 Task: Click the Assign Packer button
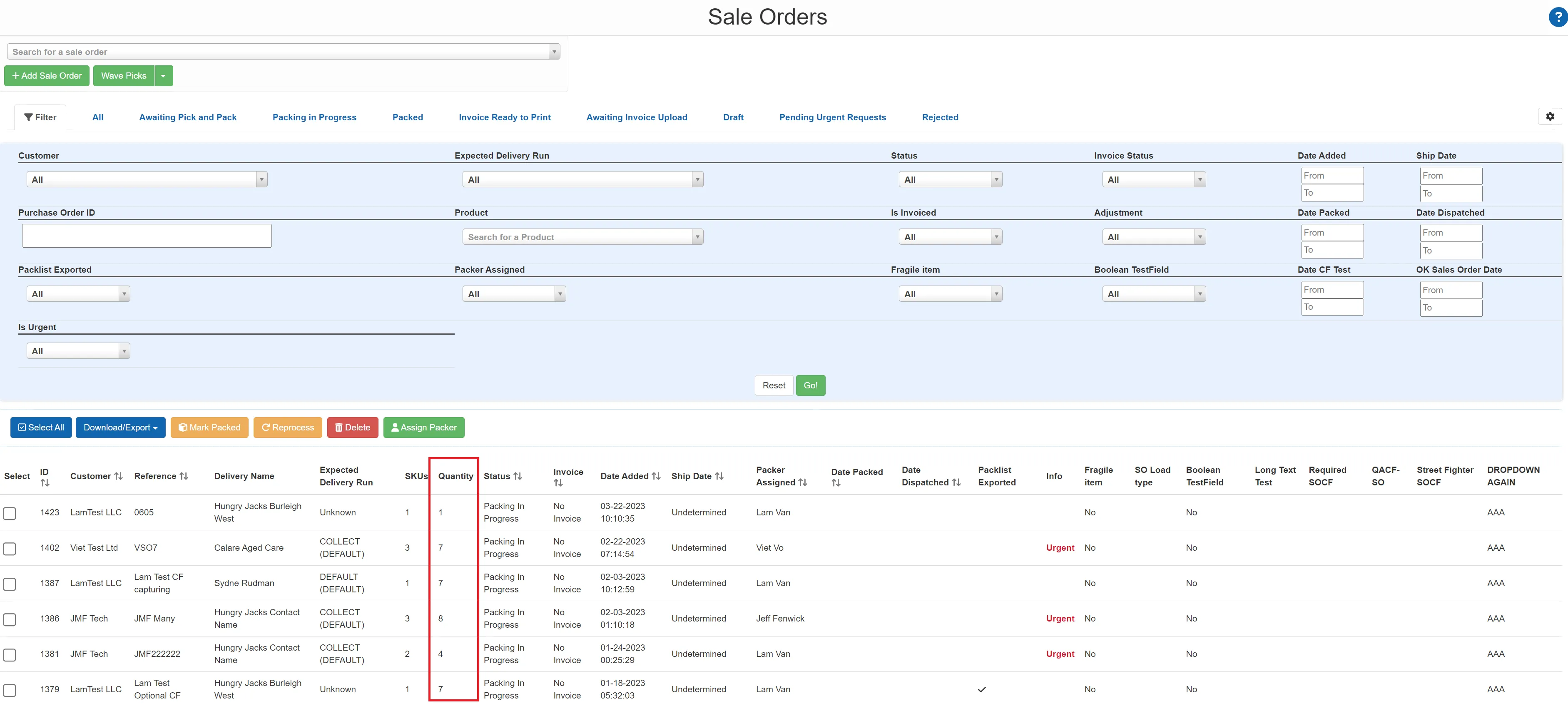click(x=424, y=427)
